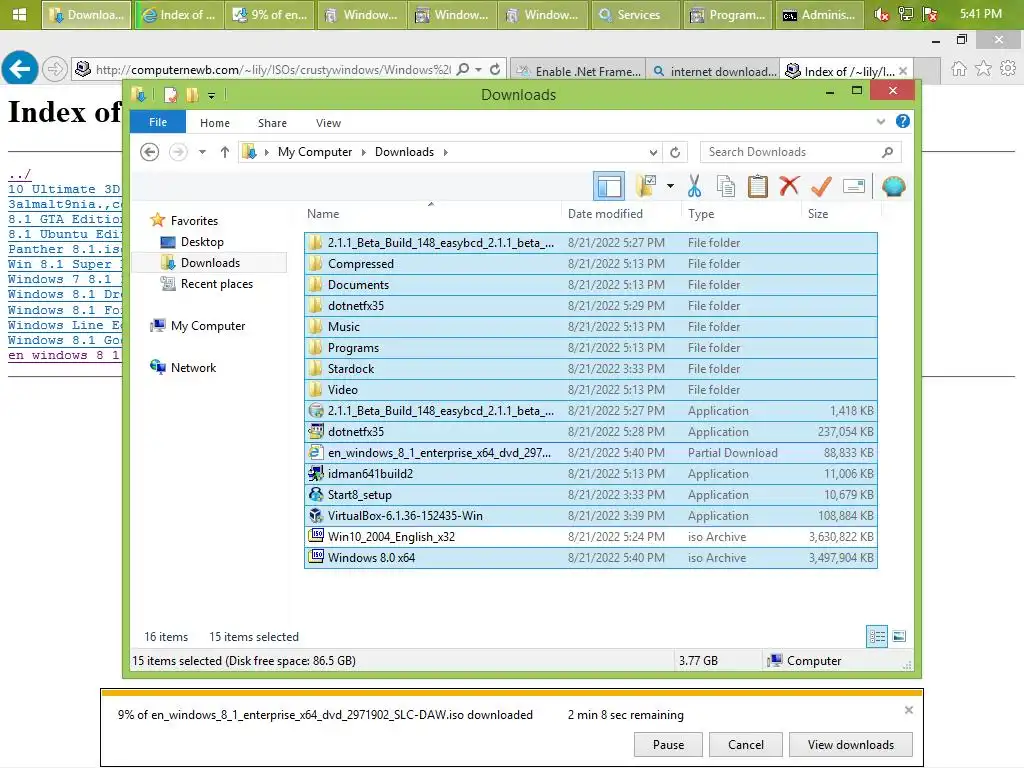Viewport: 1024px width, 768px height.
Task: Expand the ribbon with the chevron
Action: pos(880,121)
